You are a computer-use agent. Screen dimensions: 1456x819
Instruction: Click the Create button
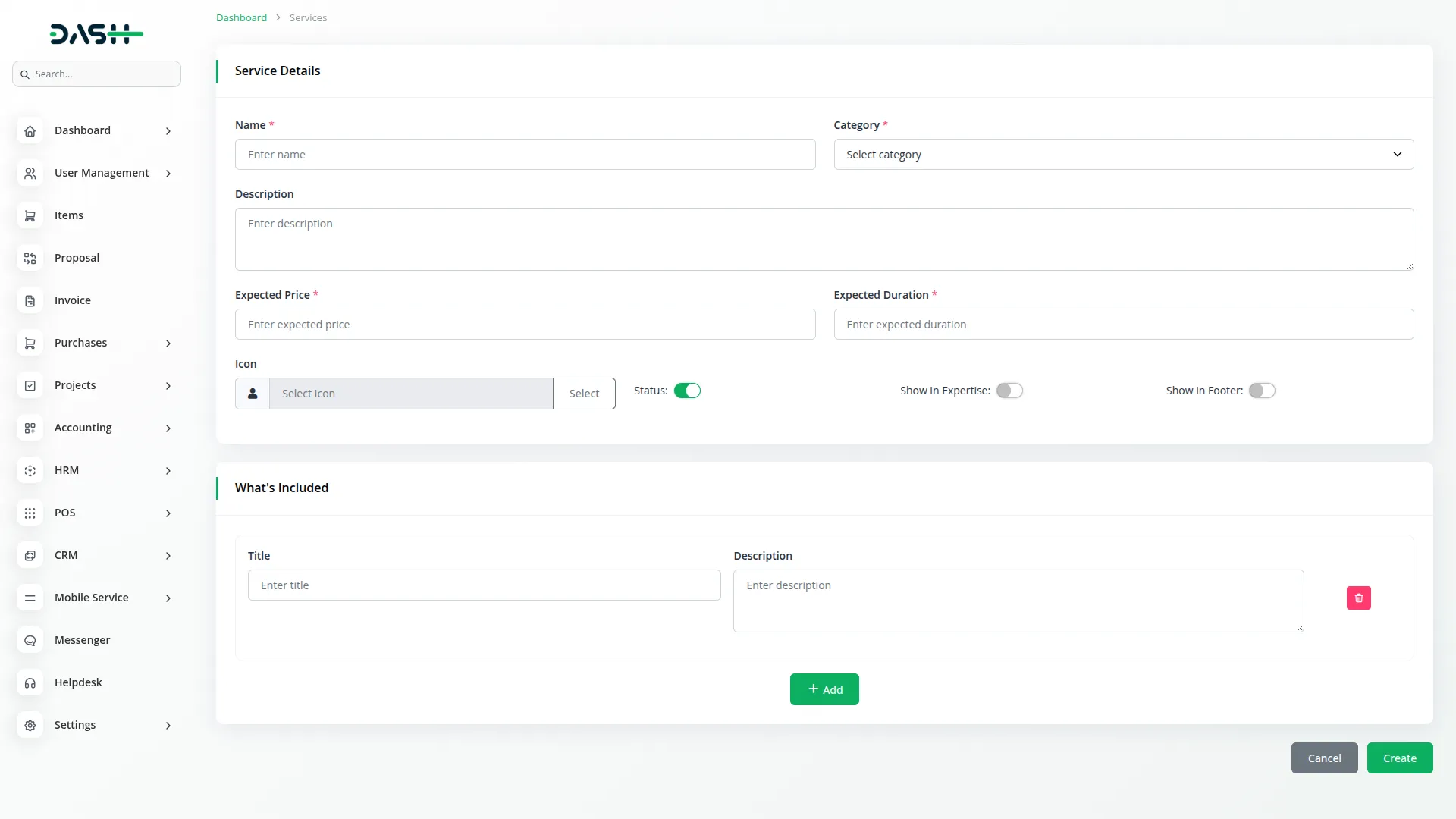1399,758
